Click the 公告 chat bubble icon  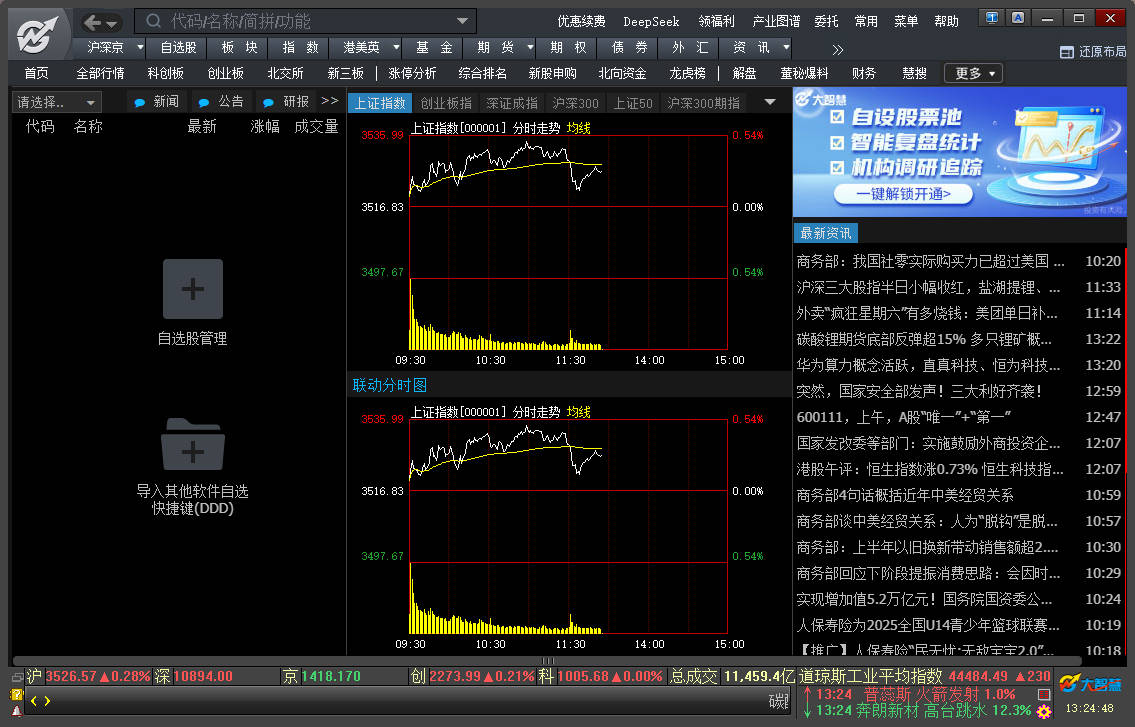pos(203,103)
